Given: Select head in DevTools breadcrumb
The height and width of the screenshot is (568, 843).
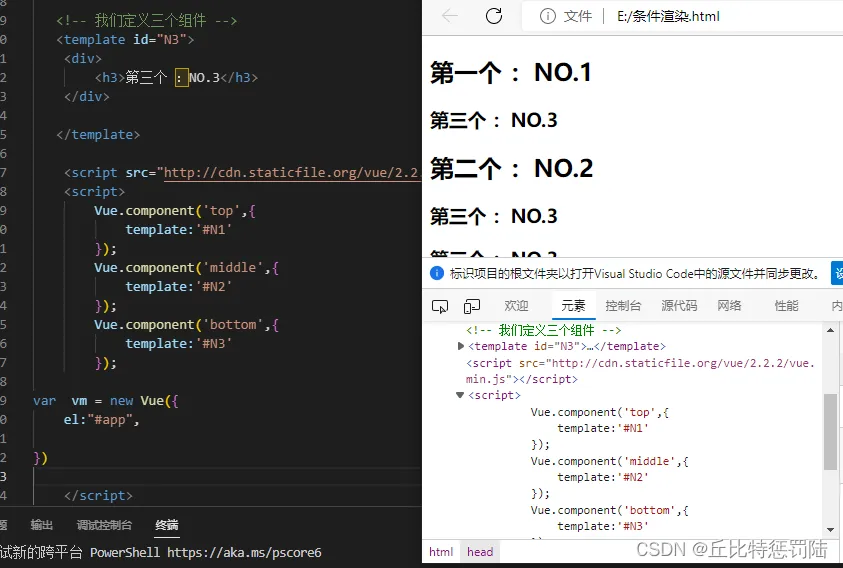Looking at the screenshot, I should (x=480, y=552).
